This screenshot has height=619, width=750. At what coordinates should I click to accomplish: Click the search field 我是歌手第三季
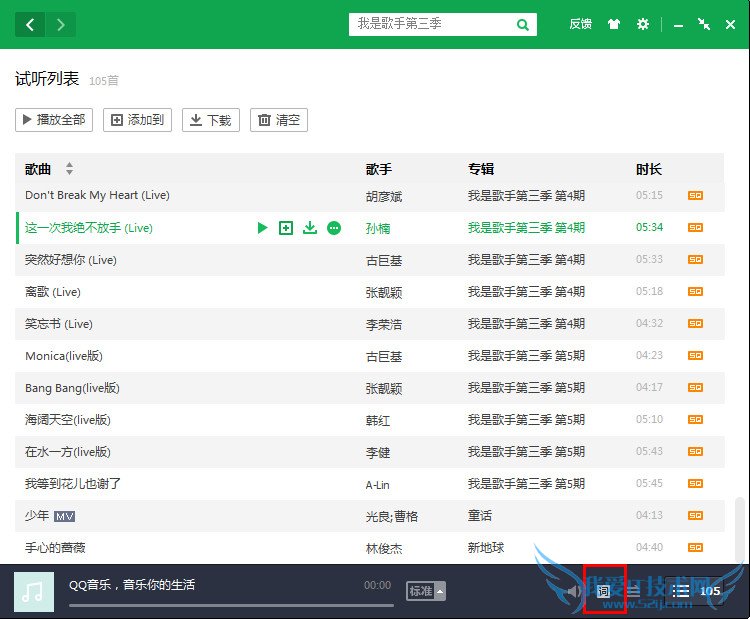[430, 25]
